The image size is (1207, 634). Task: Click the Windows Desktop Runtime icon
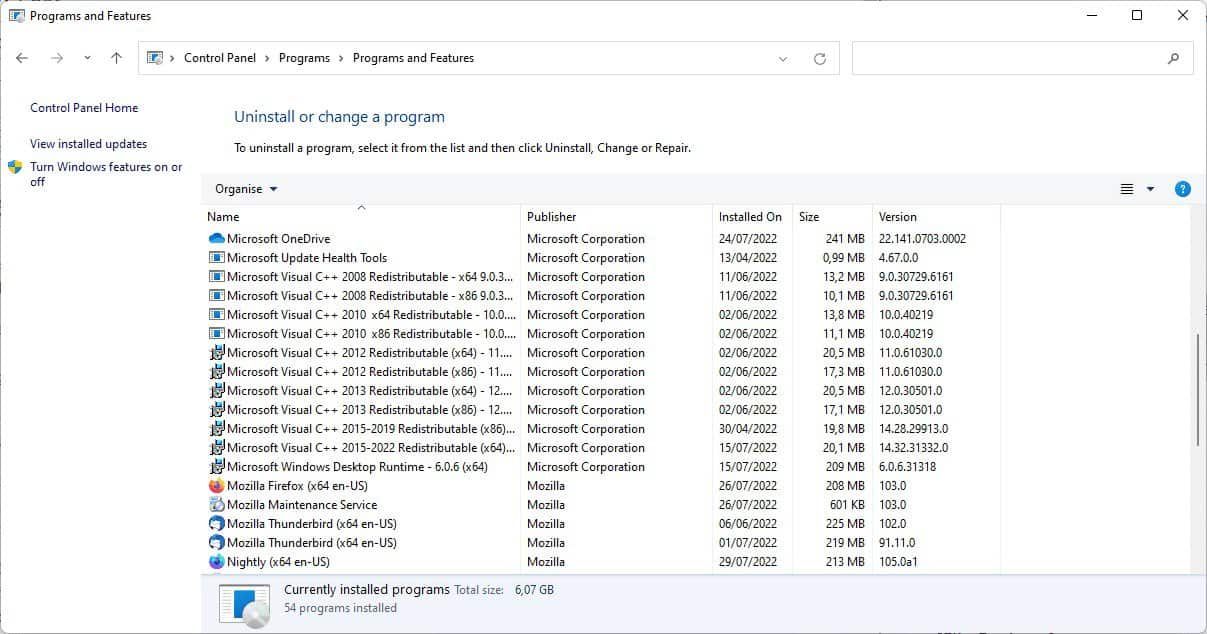pyautogui.click(x=217, y=467)
